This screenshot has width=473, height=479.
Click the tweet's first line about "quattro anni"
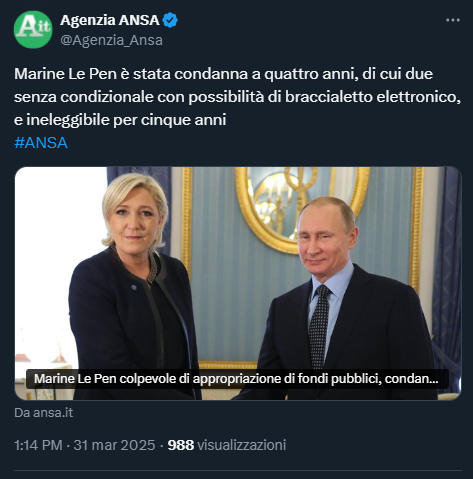[x=223, y=74]
